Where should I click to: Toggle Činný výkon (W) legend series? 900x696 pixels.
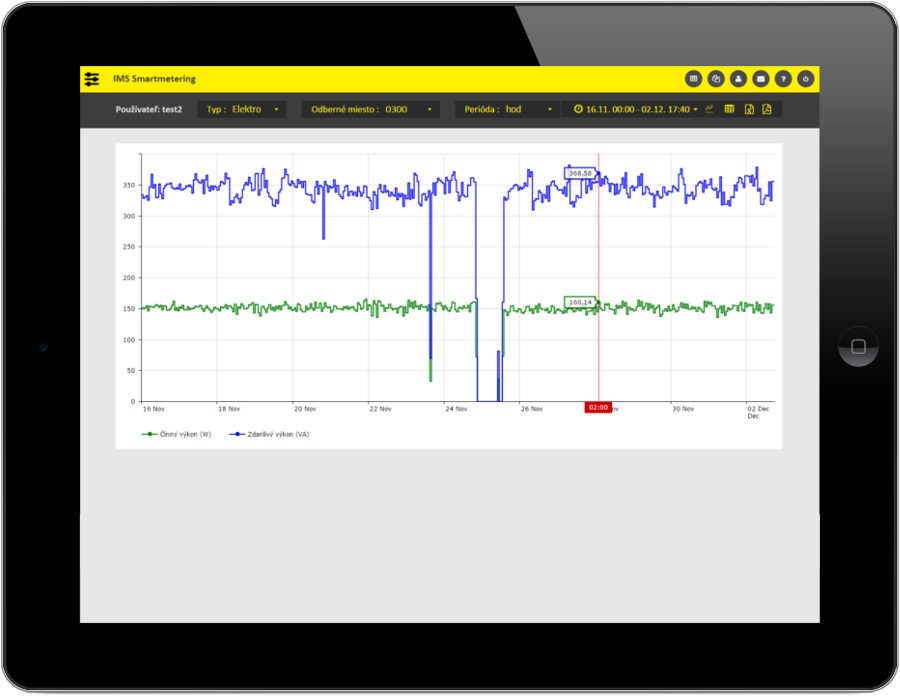(177, 434)
